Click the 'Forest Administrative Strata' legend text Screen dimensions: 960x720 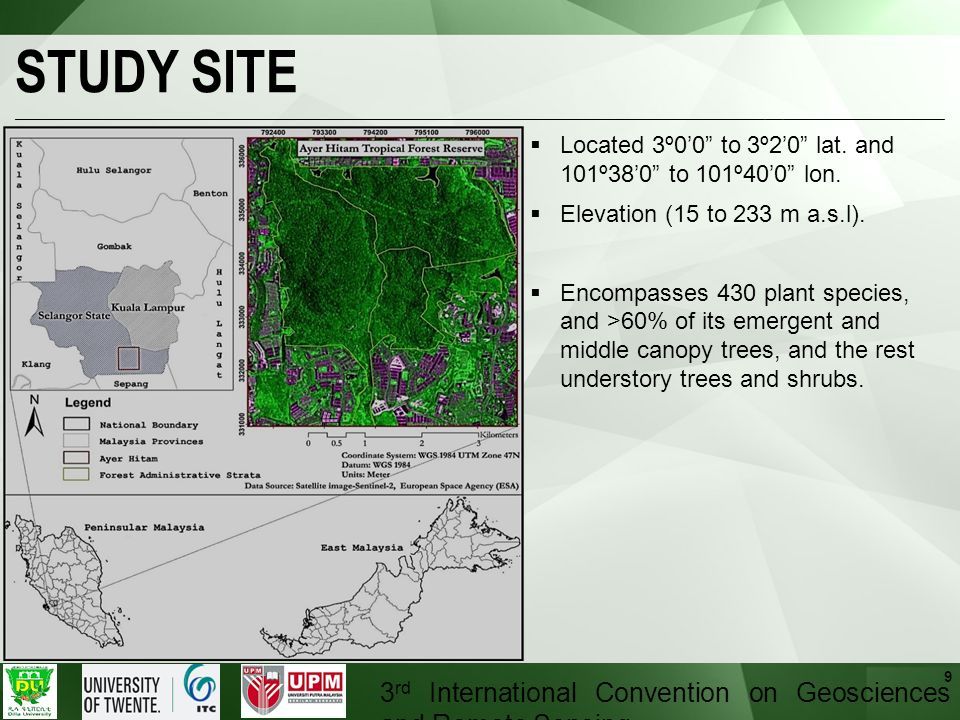click(180, 475)
